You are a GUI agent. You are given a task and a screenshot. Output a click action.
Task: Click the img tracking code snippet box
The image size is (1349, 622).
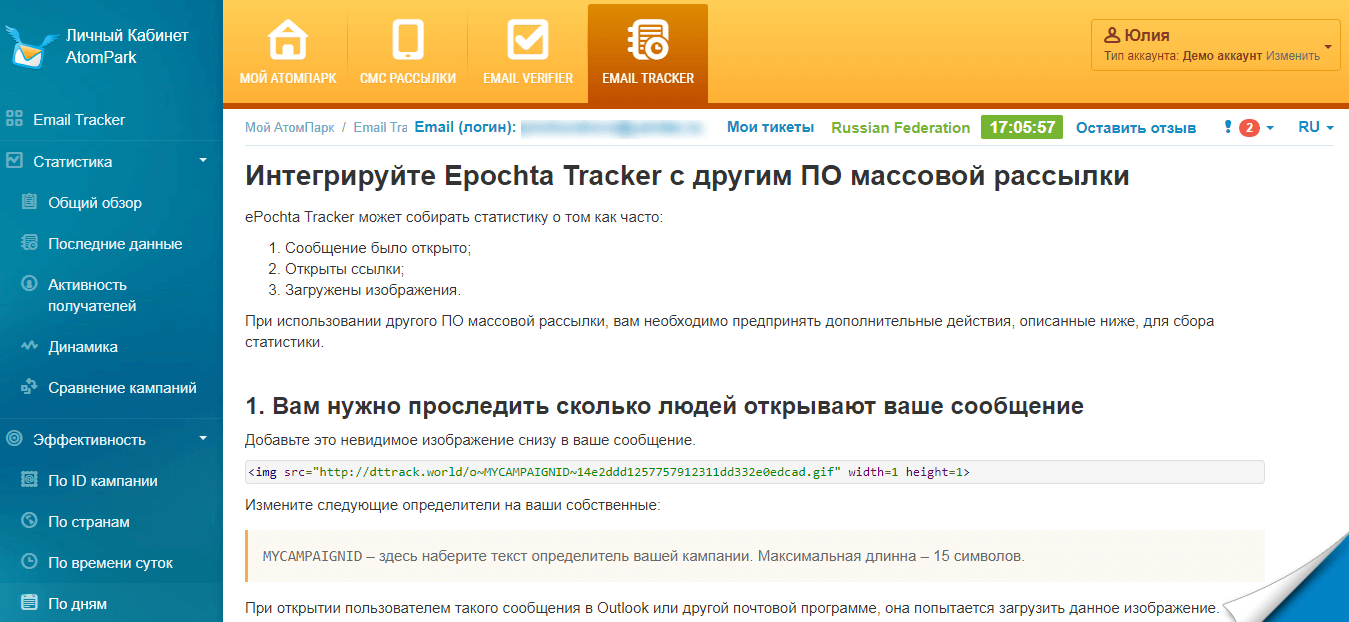pyautogui.click(x=755, y=472)
